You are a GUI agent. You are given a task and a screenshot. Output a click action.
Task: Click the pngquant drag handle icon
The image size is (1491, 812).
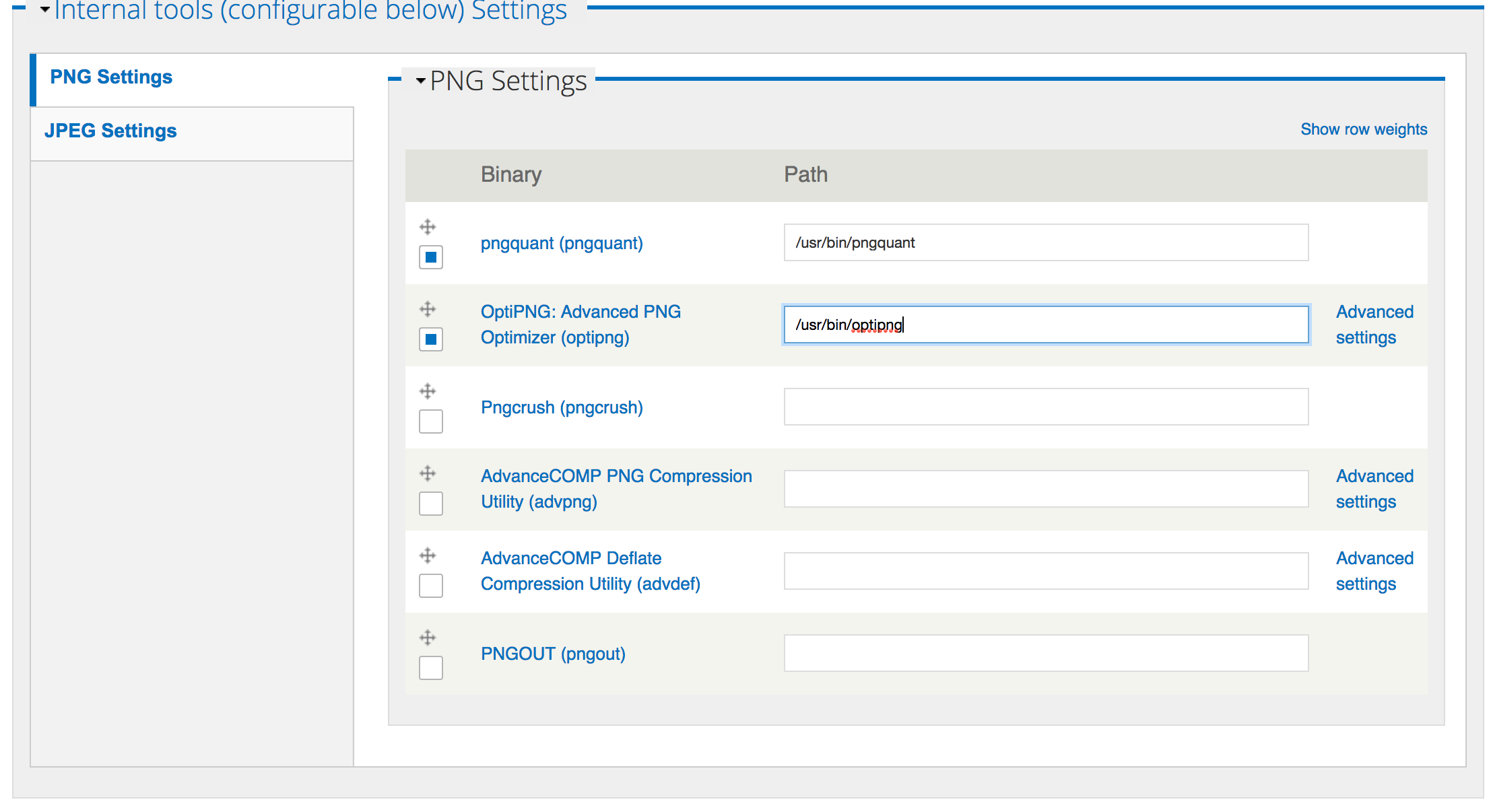click(x=427, y=226)
